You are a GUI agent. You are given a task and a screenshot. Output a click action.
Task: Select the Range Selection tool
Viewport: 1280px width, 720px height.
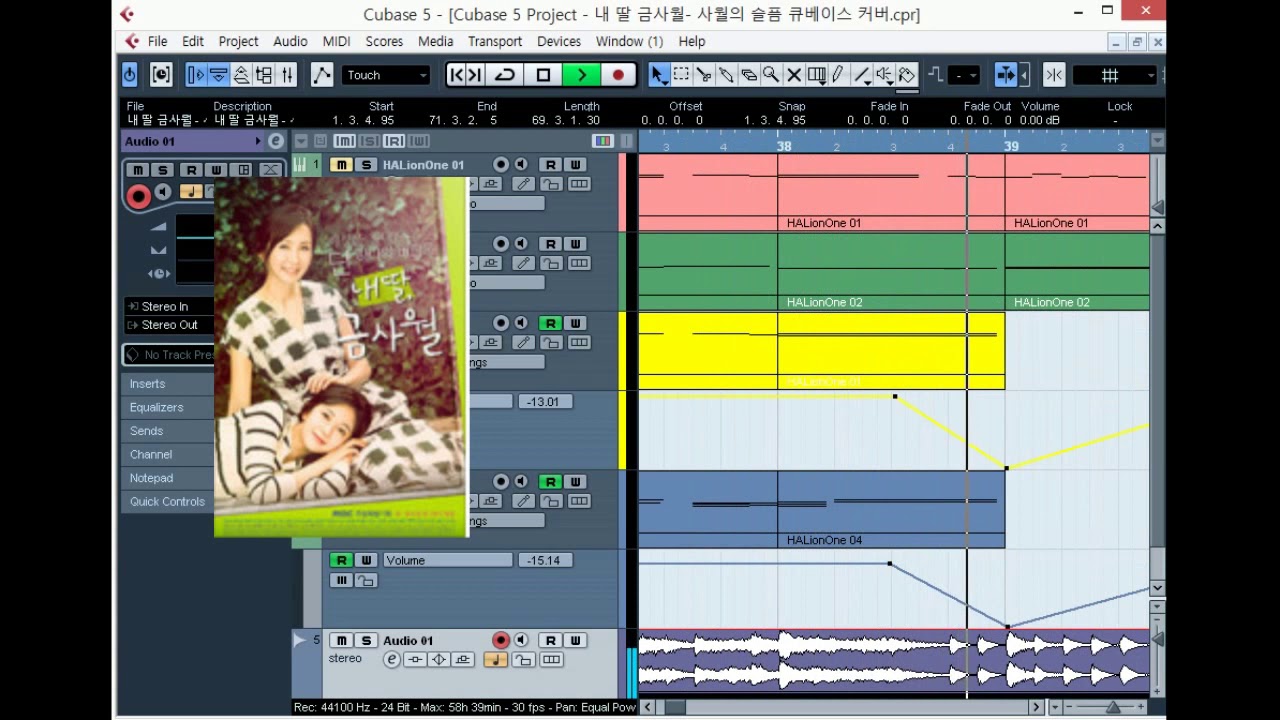click(681, 75)
